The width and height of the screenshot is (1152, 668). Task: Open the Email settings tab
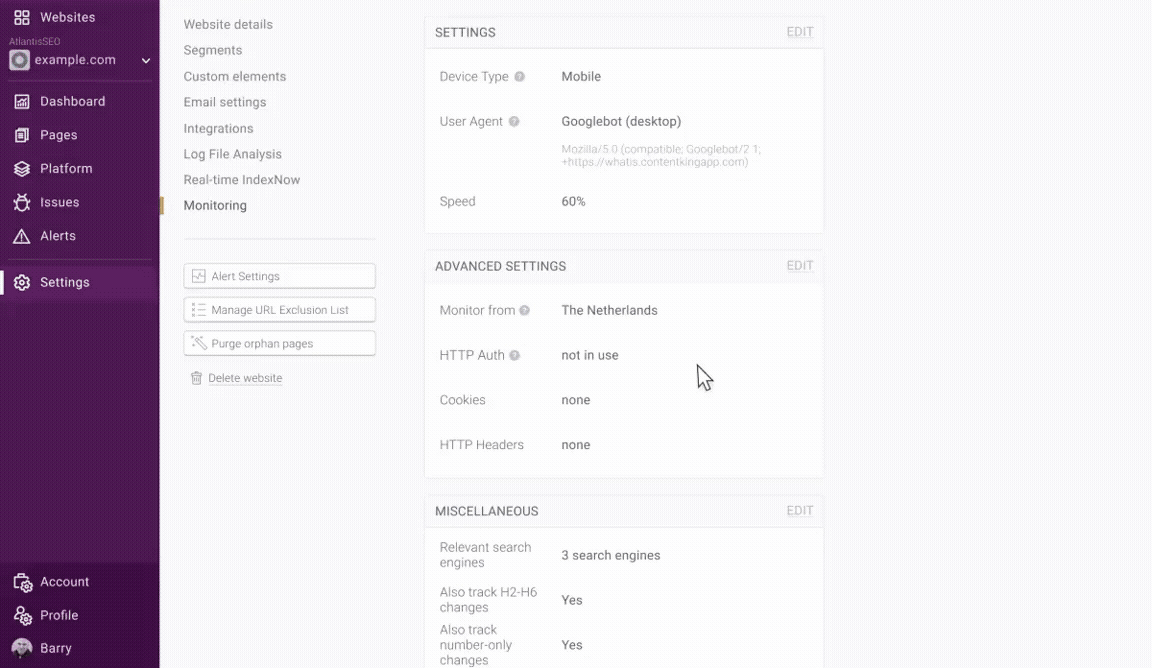click(225, 102)
